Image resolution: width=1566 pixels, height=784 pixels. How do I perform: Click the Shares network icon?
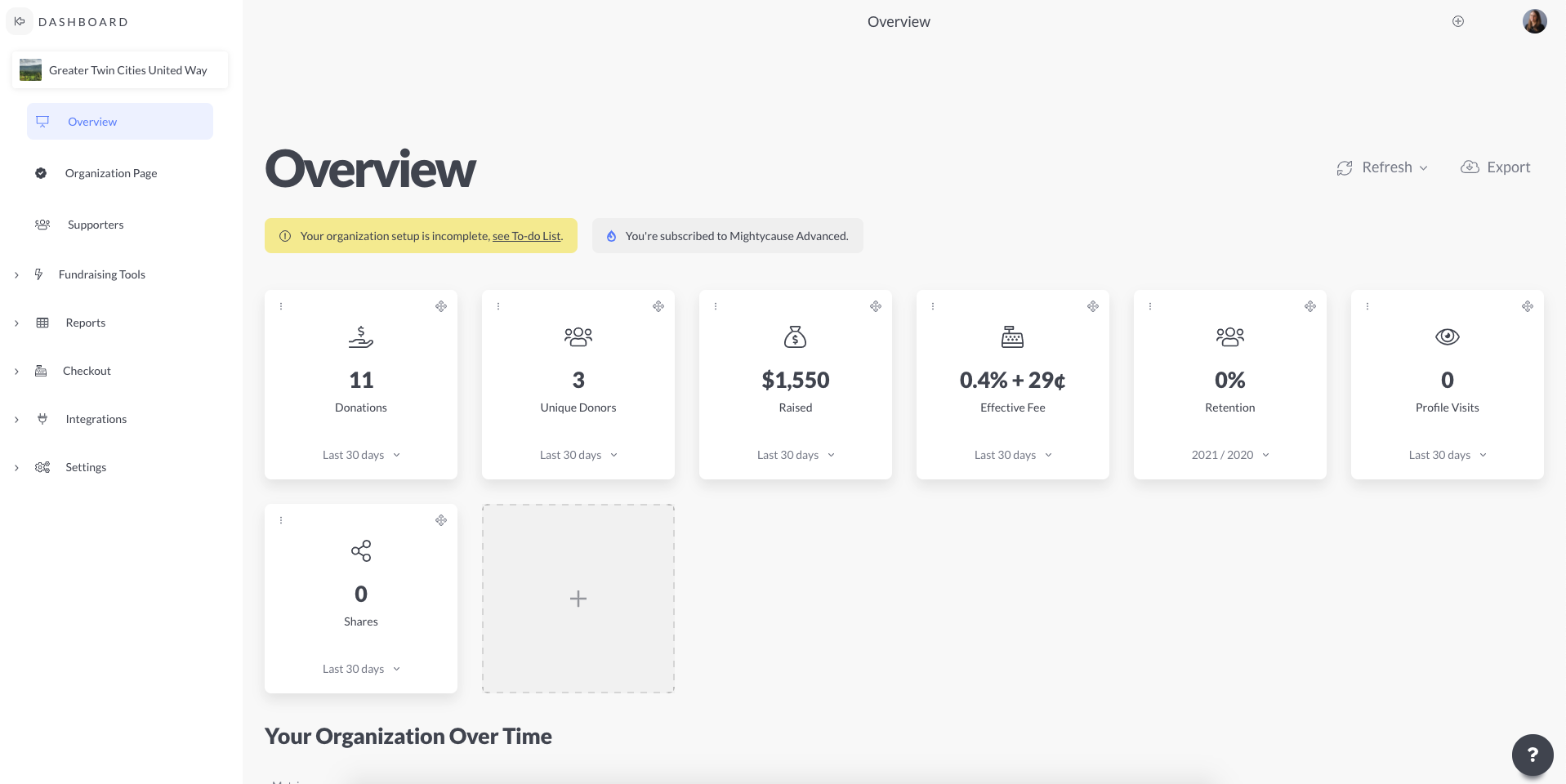tap(360, 550)
